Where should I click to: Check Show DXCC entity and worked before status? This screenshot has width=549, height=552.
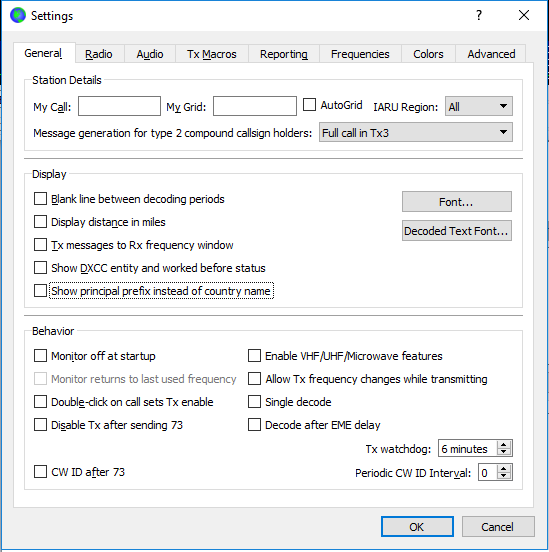[40, 268]
